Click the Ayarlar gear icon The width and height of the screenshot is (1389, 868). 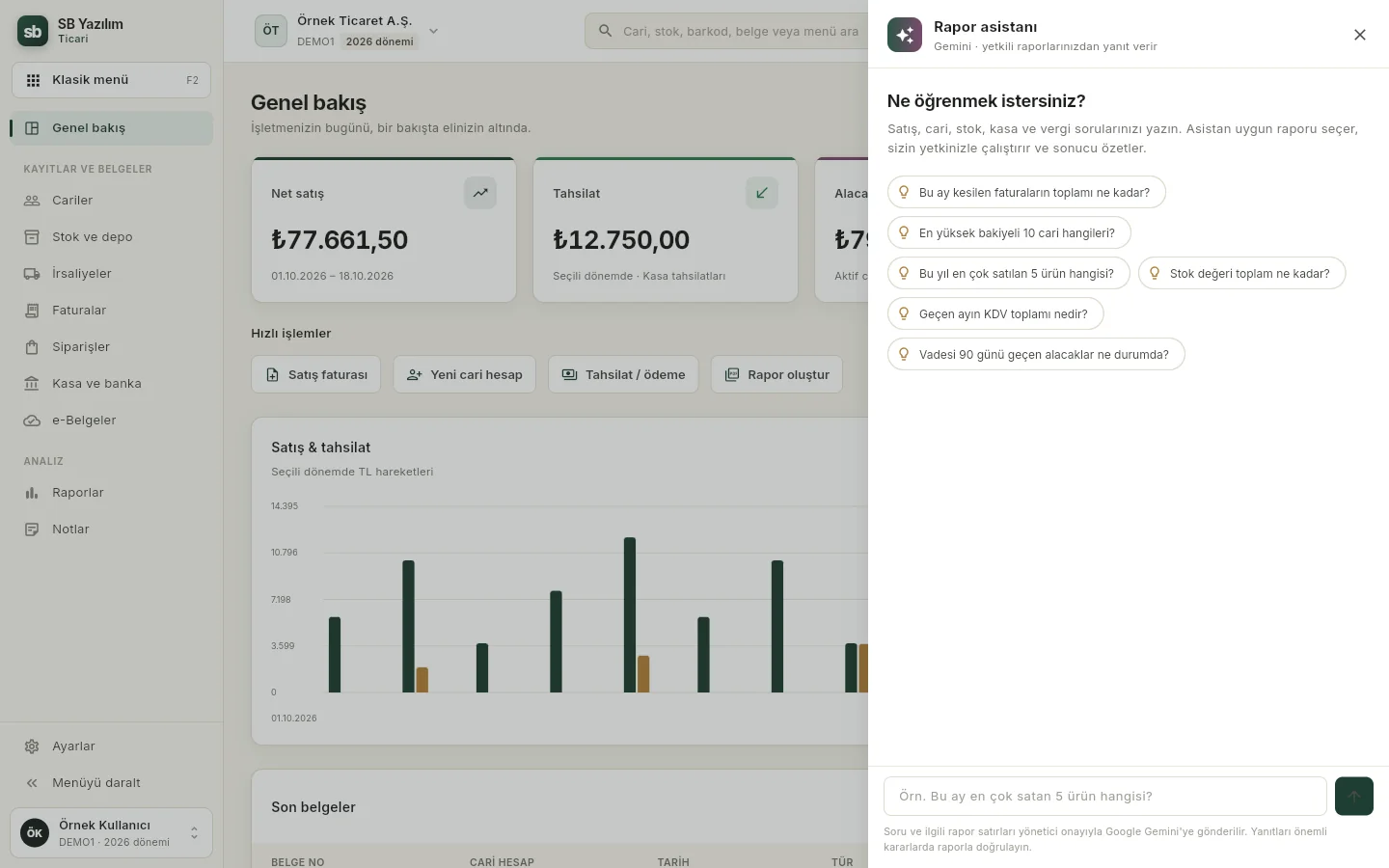pyautogui.click(x=32, y=746)
